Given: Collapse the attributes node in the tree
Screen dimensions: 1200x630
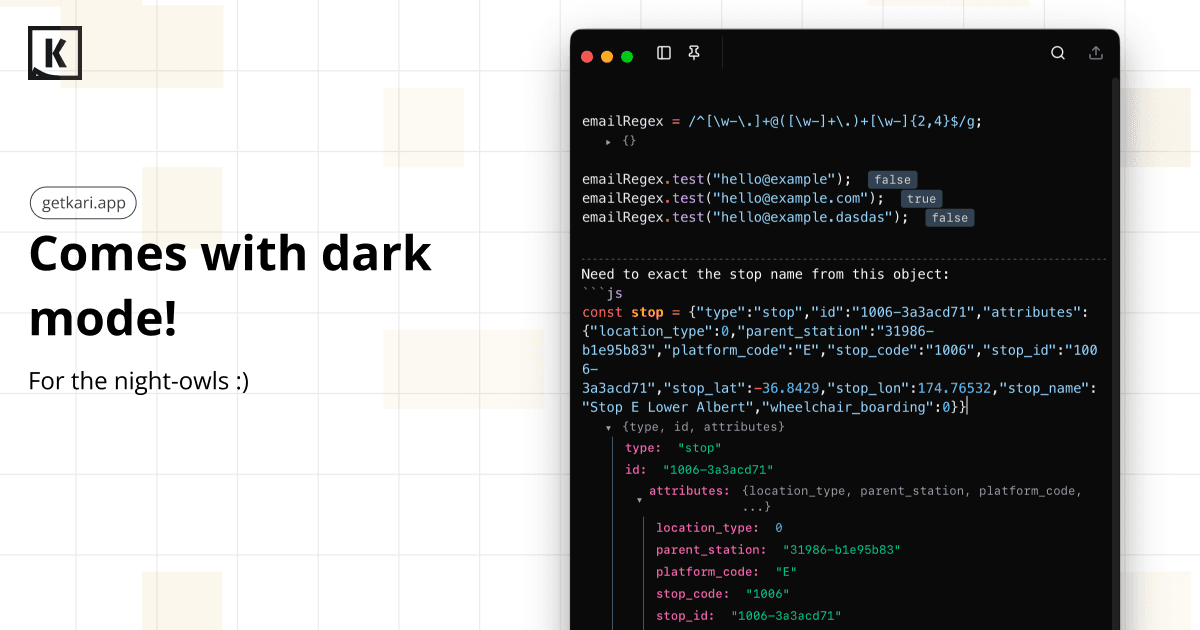Looking at the screenshot, I should 637,498.
